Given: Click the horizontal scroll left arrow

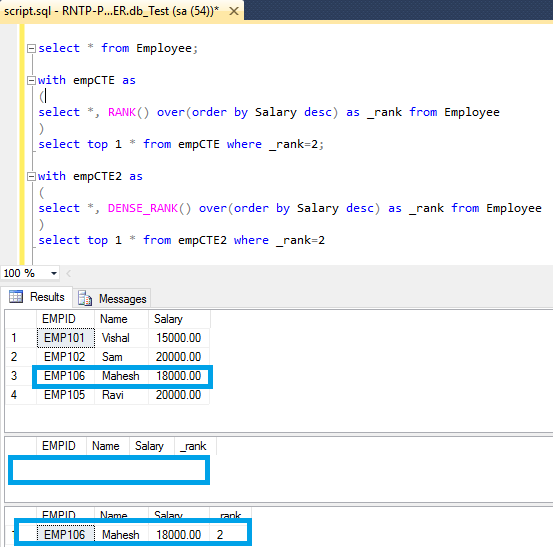Looking at the screenshot, I should (x=69, y=273).
